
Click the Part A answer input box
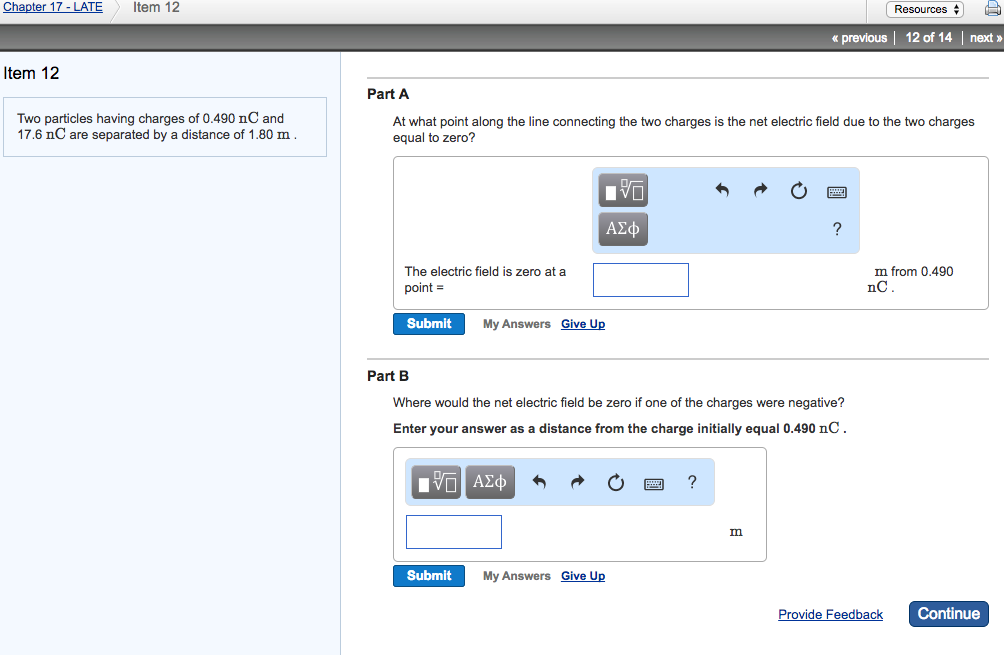click(641, 280)
